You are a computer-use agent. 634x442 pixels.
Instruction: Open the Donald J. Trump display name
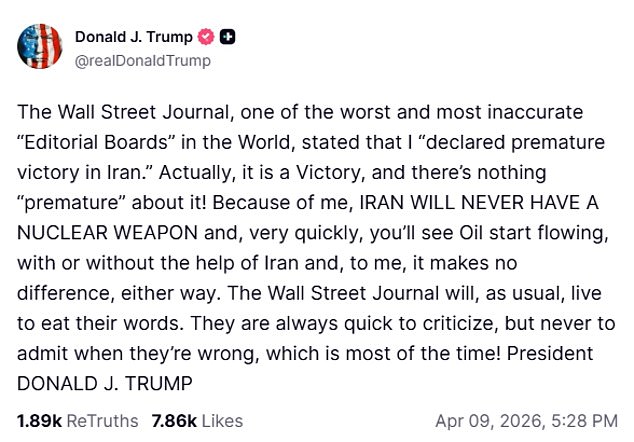point(135,38)
